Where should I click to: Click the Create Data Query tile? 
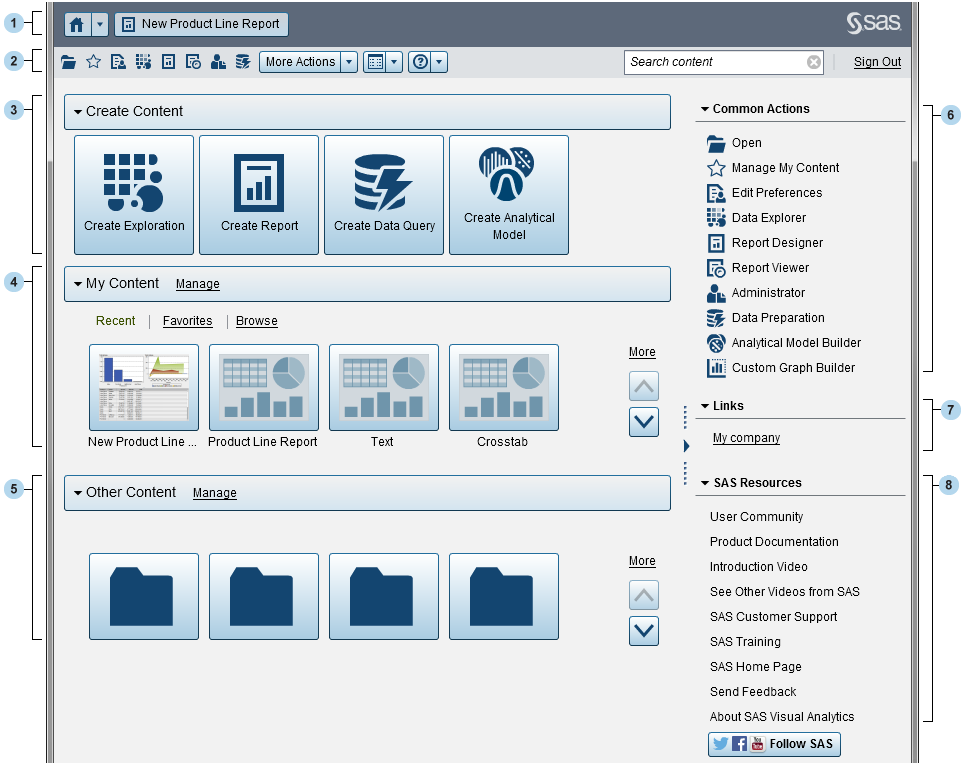coord(384,195)
